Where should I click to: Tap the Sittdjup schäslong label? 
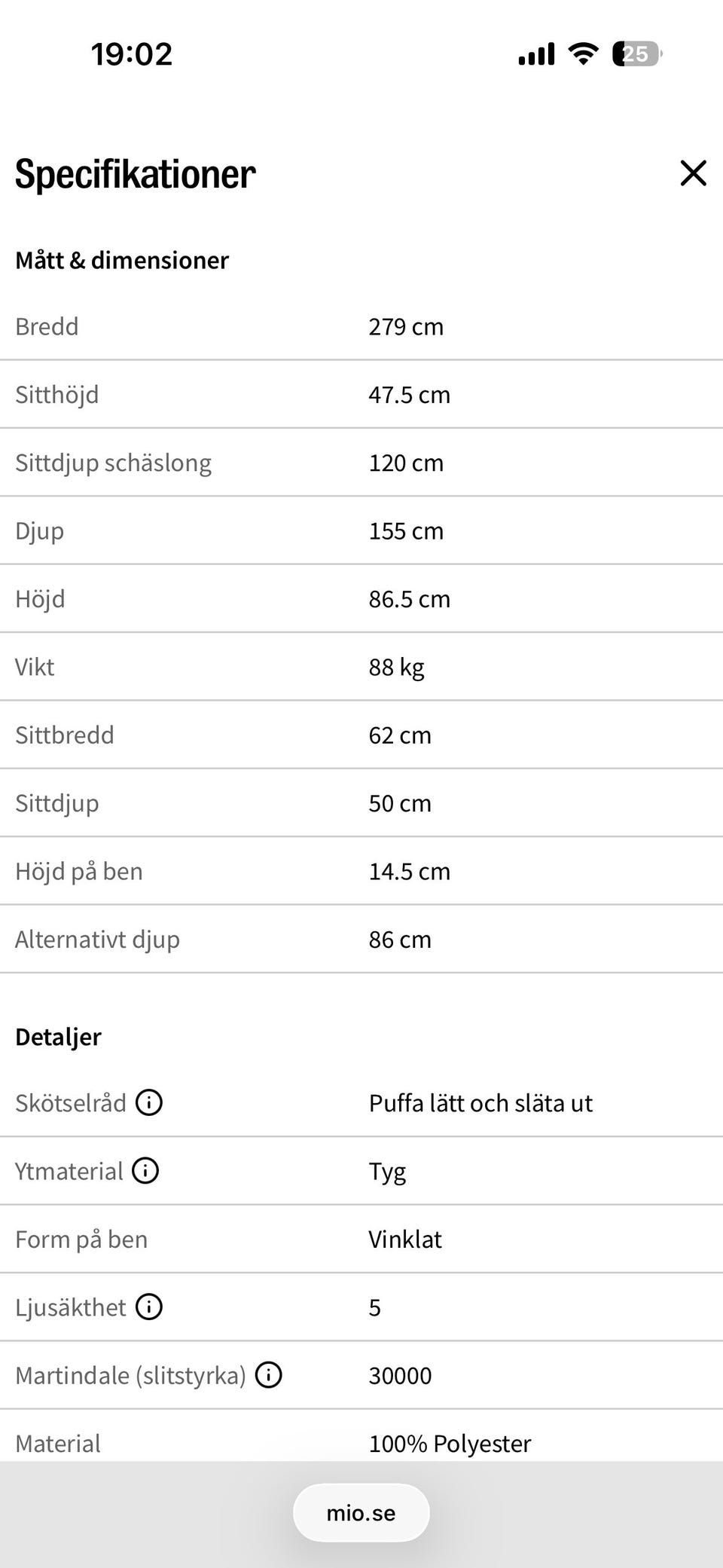pos(113,463)
